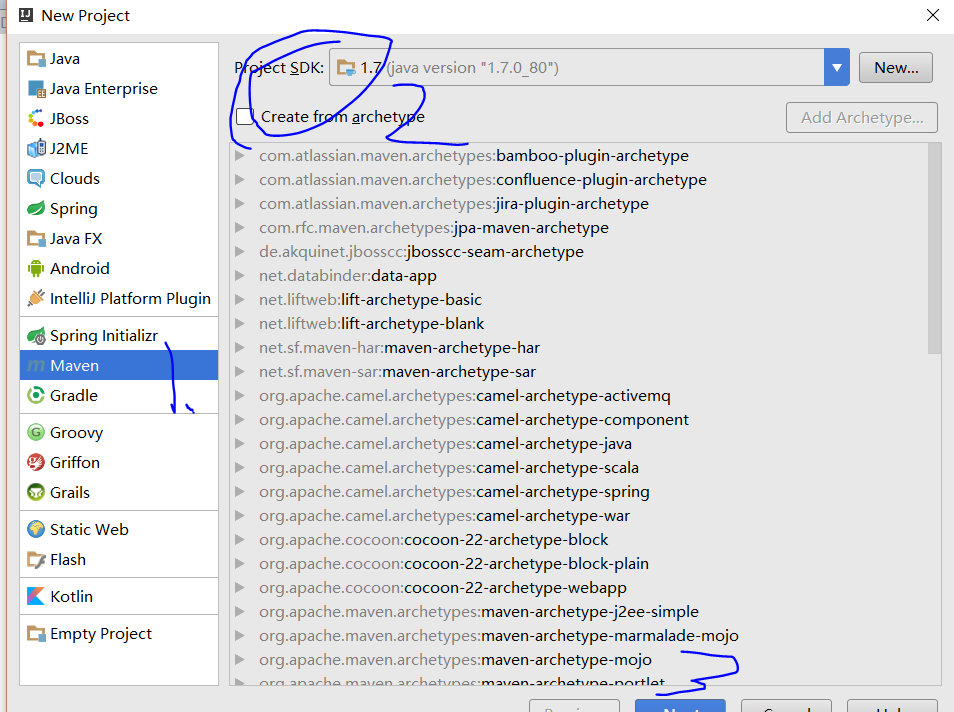
Task: Click the Grails icon
Action: 37,492
